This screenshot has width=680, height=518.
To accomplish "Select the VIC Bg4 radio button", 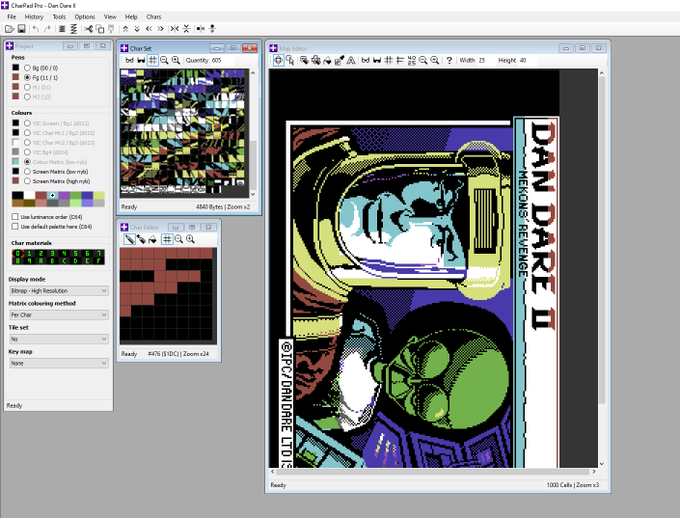I will [27, 152].
